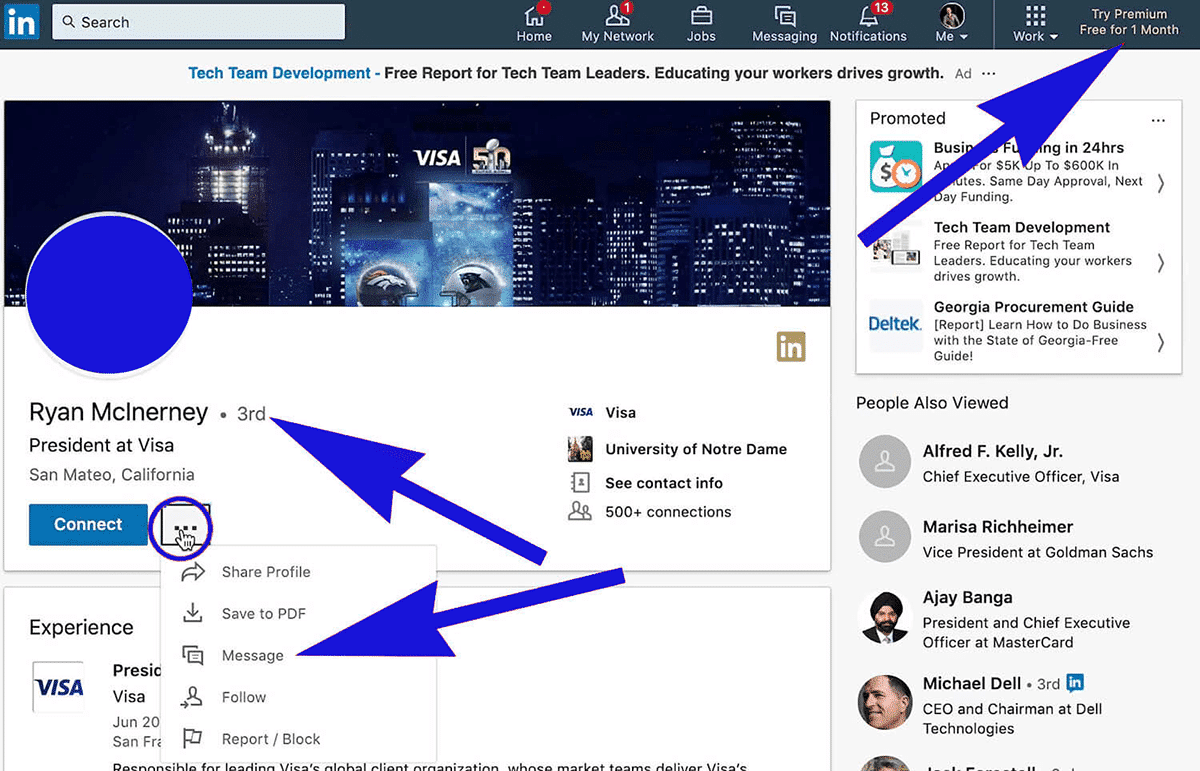This screenshot has height=771, width=1200.
Task: Click the Report flag icon
Action: 193,740
